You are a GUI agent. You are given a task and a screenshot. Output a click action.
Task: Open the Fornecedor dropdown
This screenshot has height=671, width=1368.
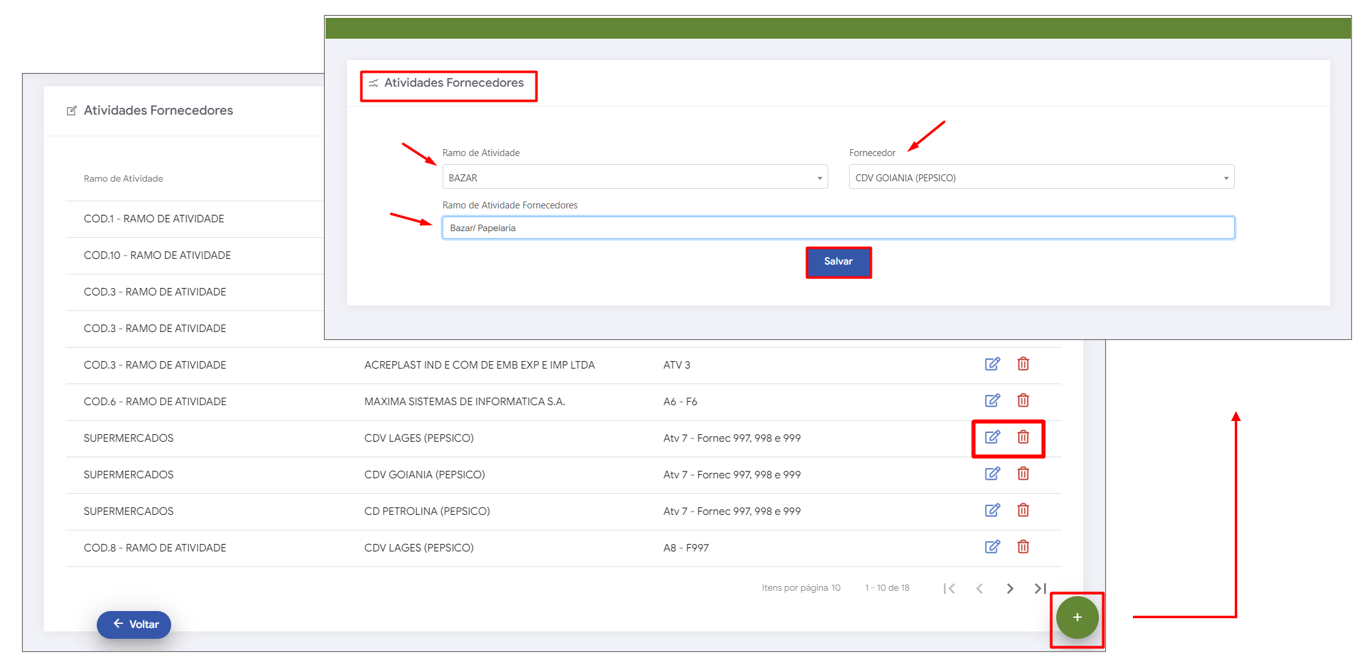point(1041,178)
